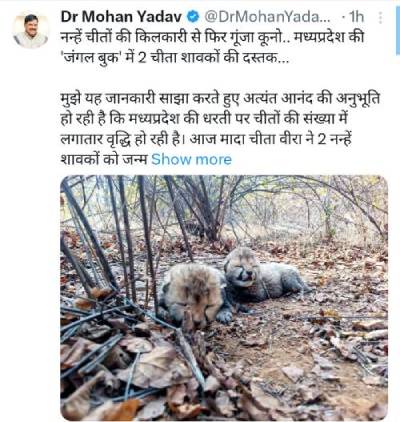This screenshot has width=400, height=422.
Task: Click the "Dr Mohan Yadav" display name
Action: [x=121, y=17]
